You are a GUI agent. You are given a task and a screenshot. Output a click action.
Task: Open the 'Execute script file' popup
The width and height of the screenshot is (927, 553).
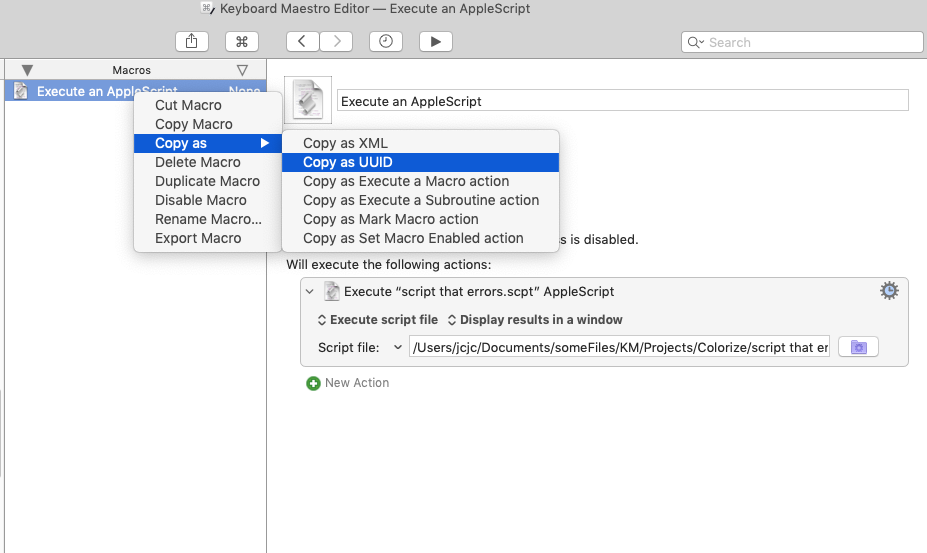pyautogui.click(x=378, y=320)
